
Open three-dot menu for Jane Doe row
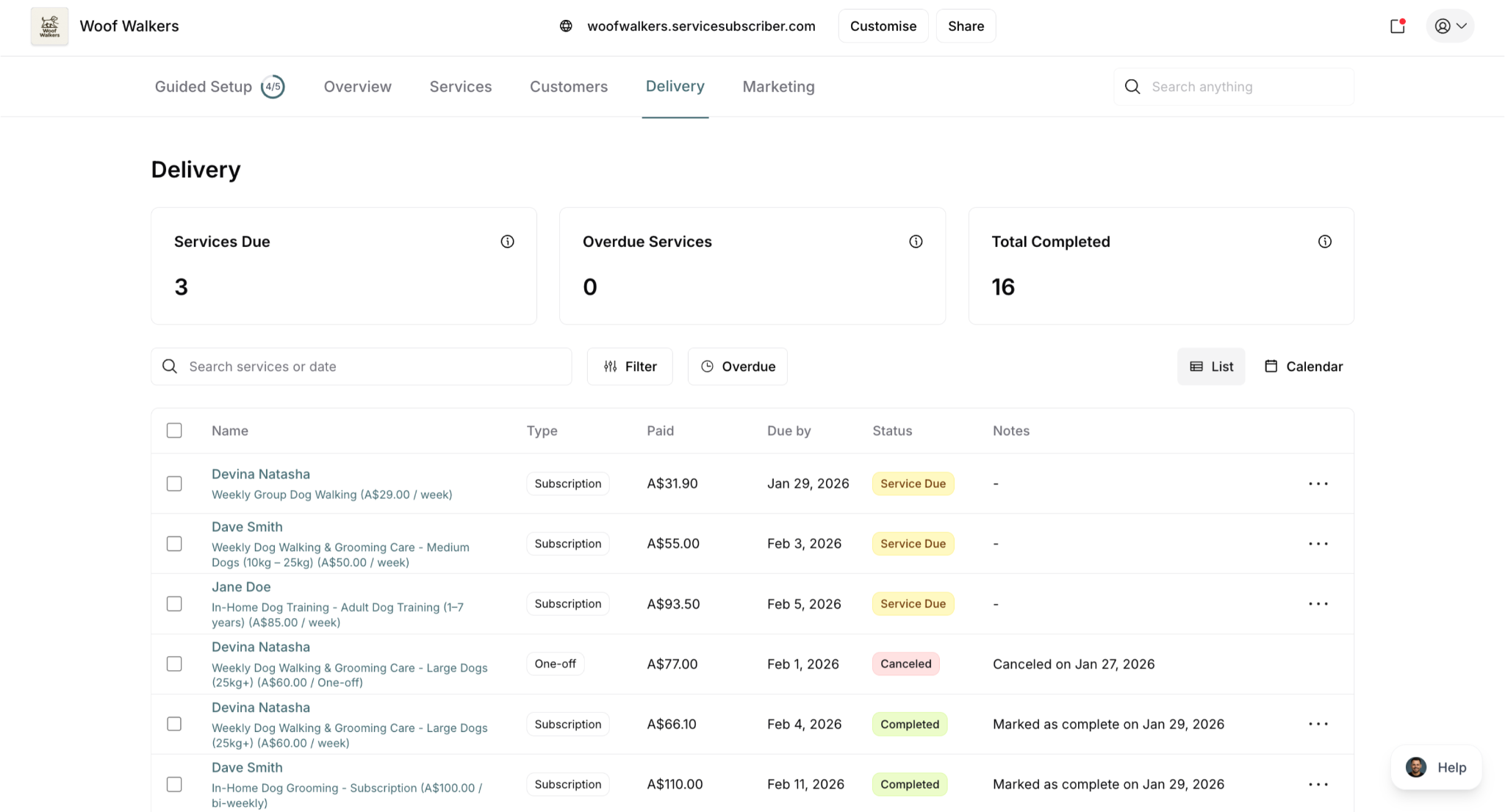point(1318,604)
